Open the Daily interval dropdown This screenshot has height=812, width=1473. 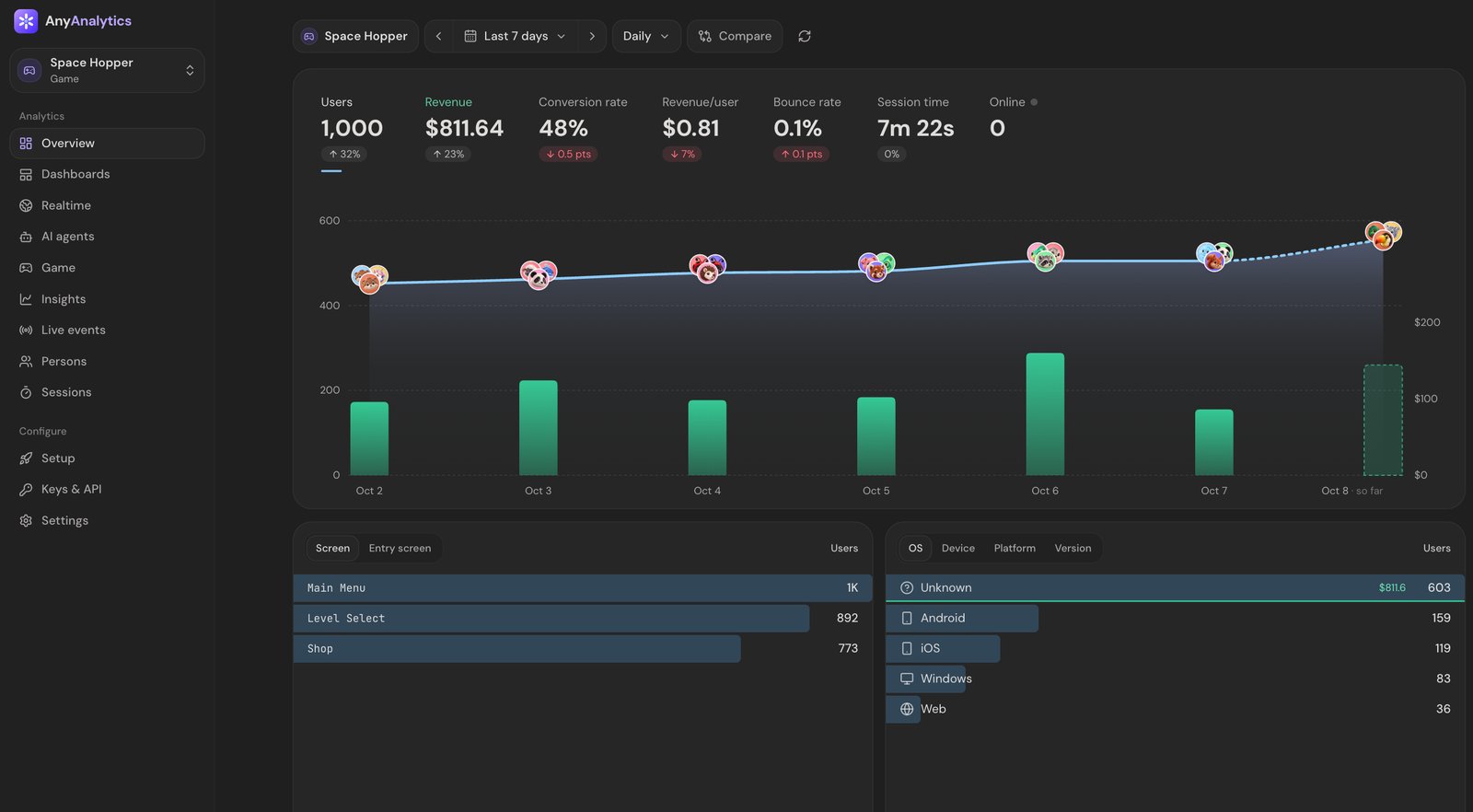tap(646, 36)
